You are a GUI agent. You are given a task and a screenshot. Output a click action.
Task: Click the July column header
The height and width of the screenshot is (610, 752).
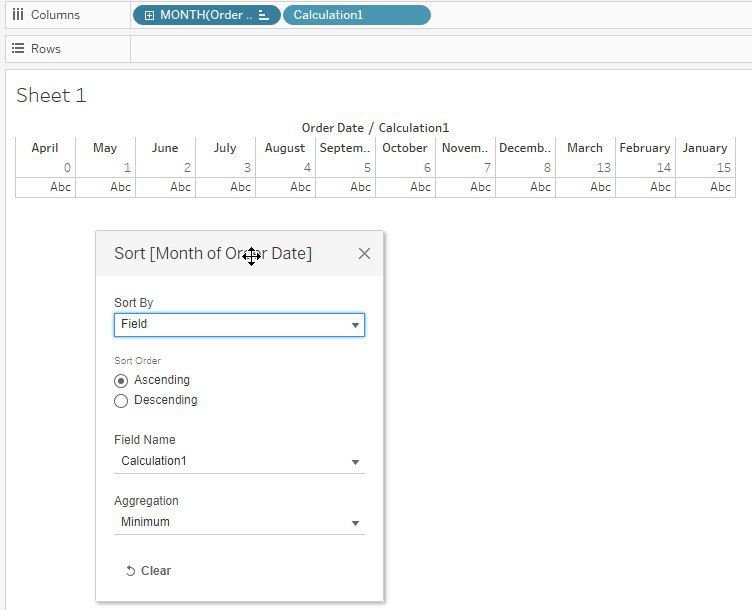(225, 148)
